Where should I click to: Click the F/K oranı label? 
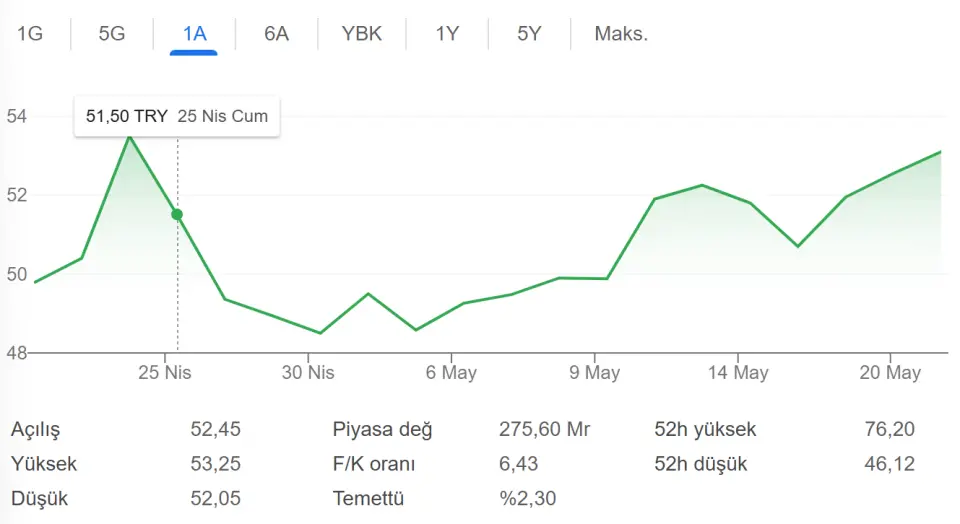[x=373, y=464]
